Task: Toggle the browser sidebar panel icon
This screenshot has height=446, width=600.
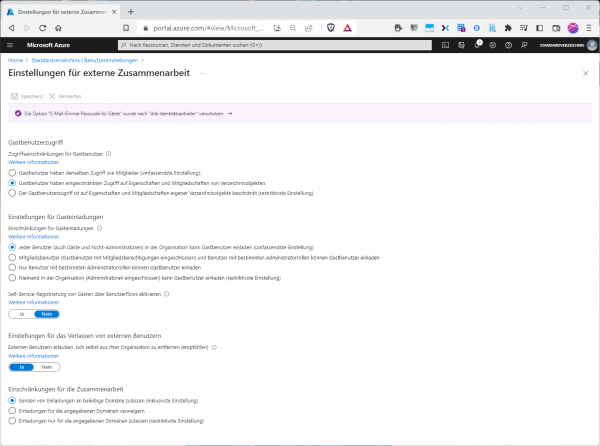Action: [540, 28]
